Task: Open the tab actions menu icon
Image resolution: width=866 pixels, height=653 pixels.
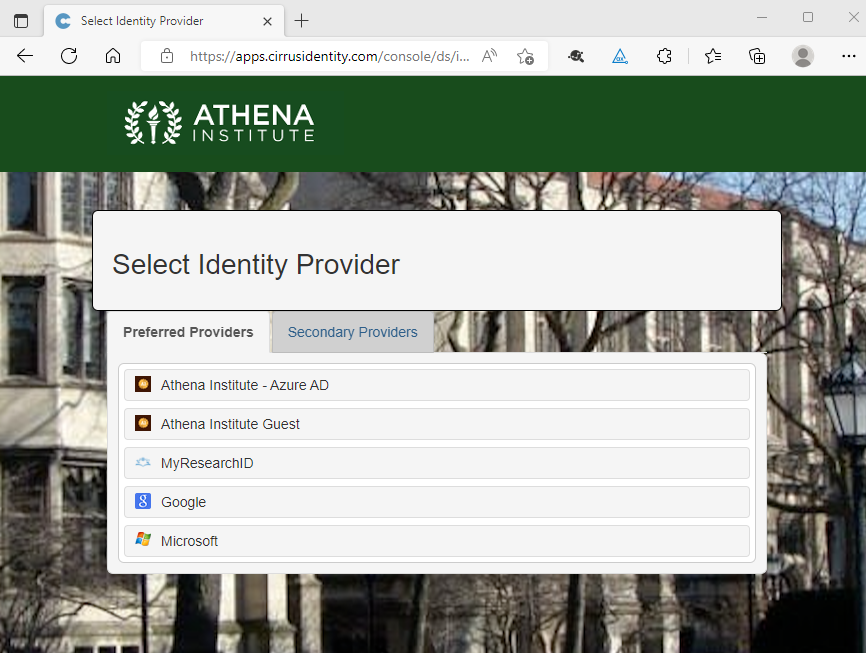Action: pos(21,21)
